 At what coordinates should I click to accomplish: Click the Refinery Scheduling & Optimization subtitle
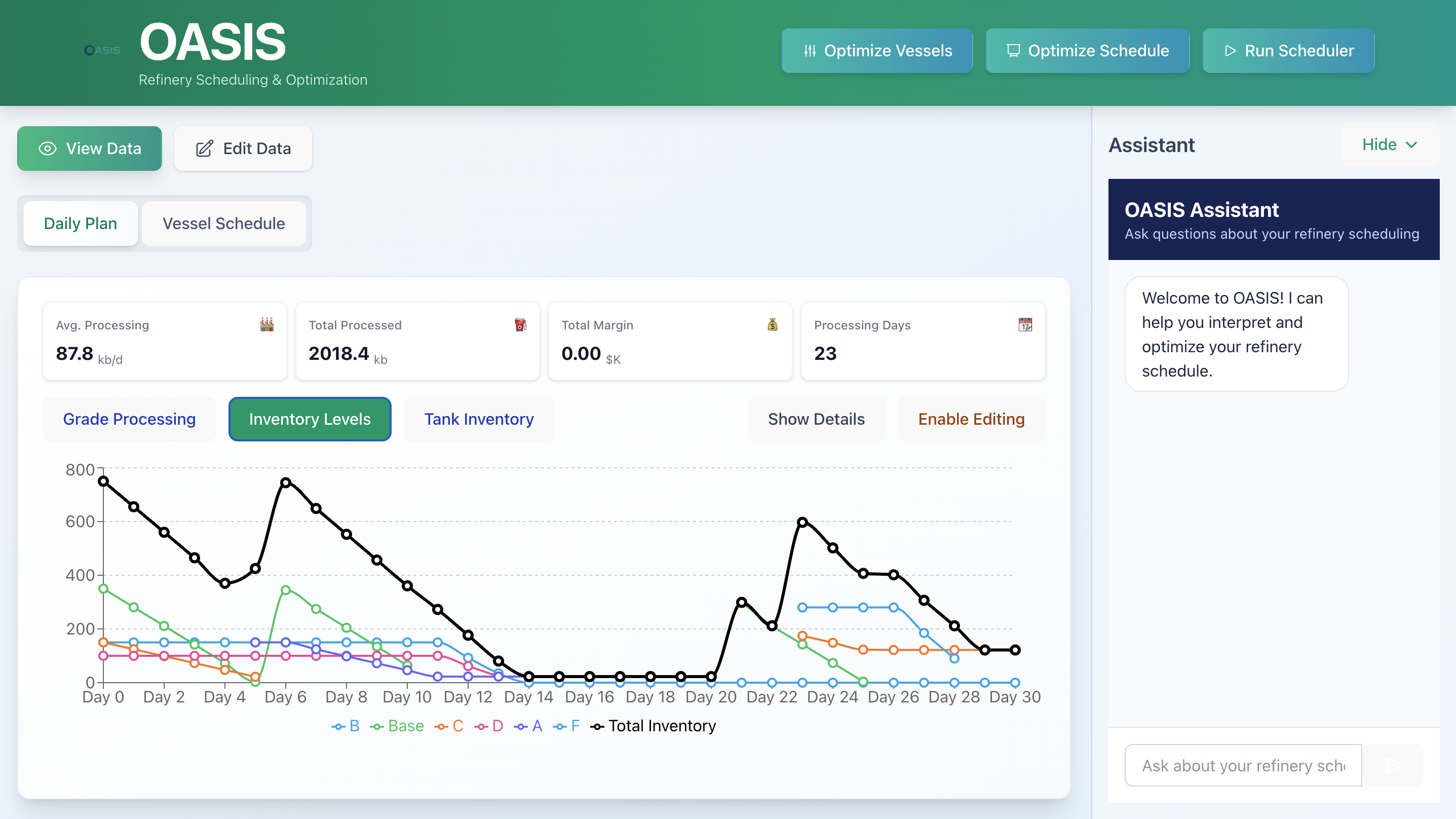tap(253, 80)
